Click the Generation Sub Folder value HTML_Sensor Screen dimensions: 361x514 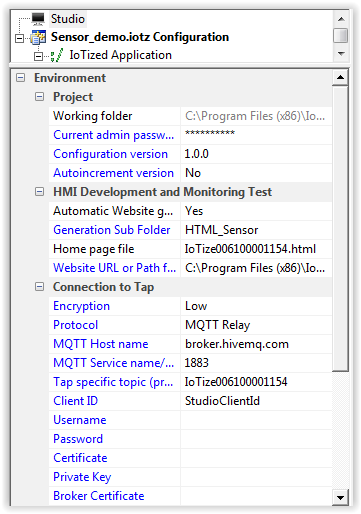pyautogui.click(x=256, y=230)
